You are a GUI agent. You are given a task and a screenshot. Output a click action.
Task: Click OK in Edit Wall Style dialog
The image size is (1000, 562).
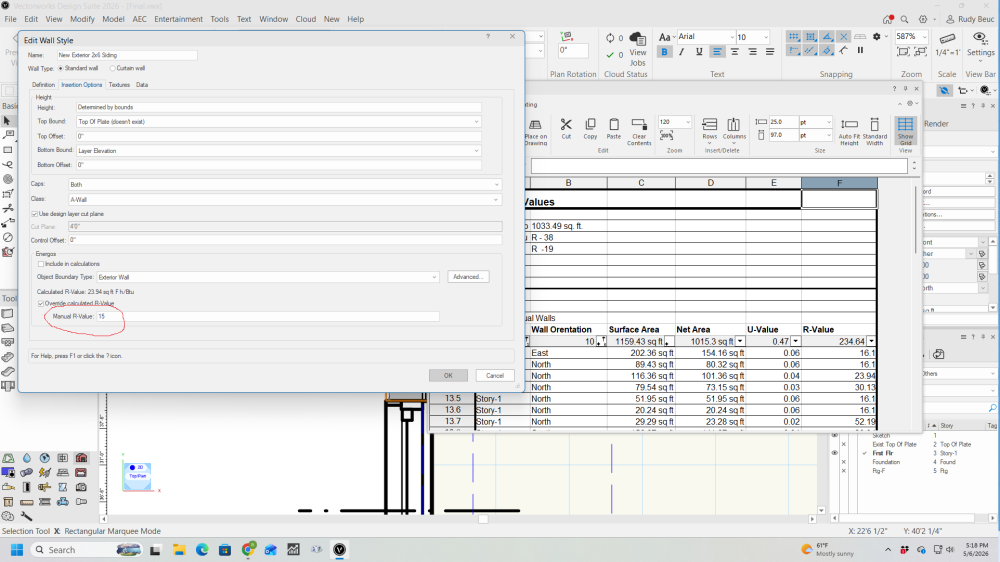pyautogui.click(x=448, y=375)
